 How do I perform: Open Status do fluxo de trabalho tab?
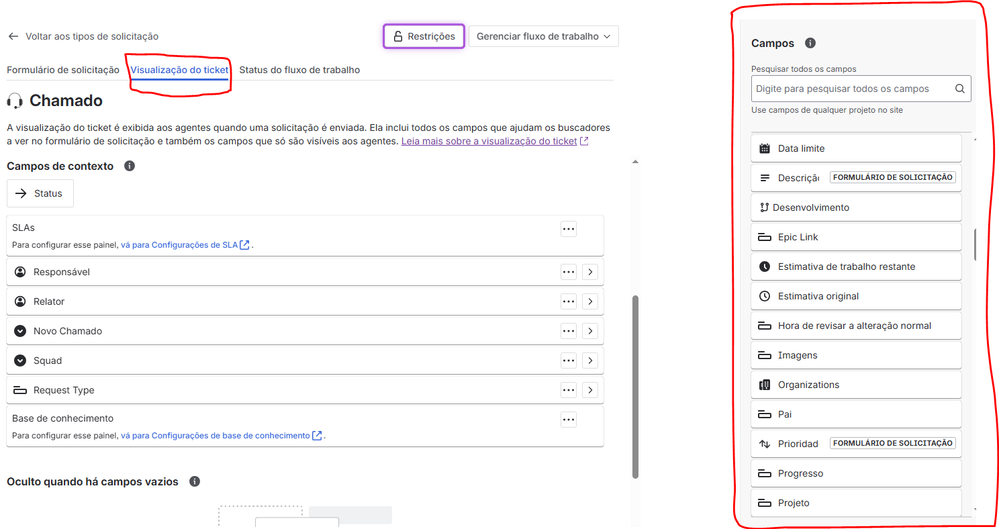tap(299, 69)
